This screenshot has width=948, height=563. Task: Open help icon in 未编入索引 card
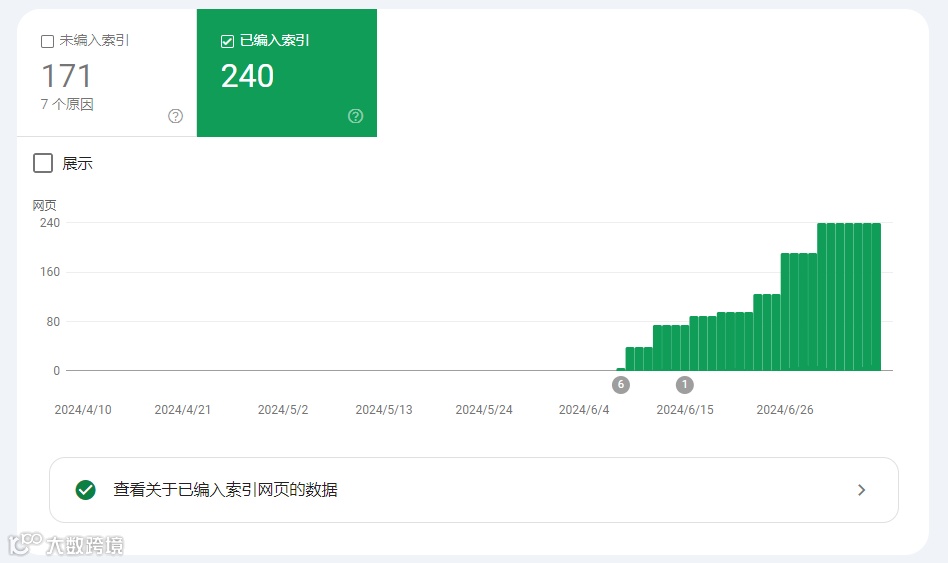pyautogui.click(x=175, y=116)
